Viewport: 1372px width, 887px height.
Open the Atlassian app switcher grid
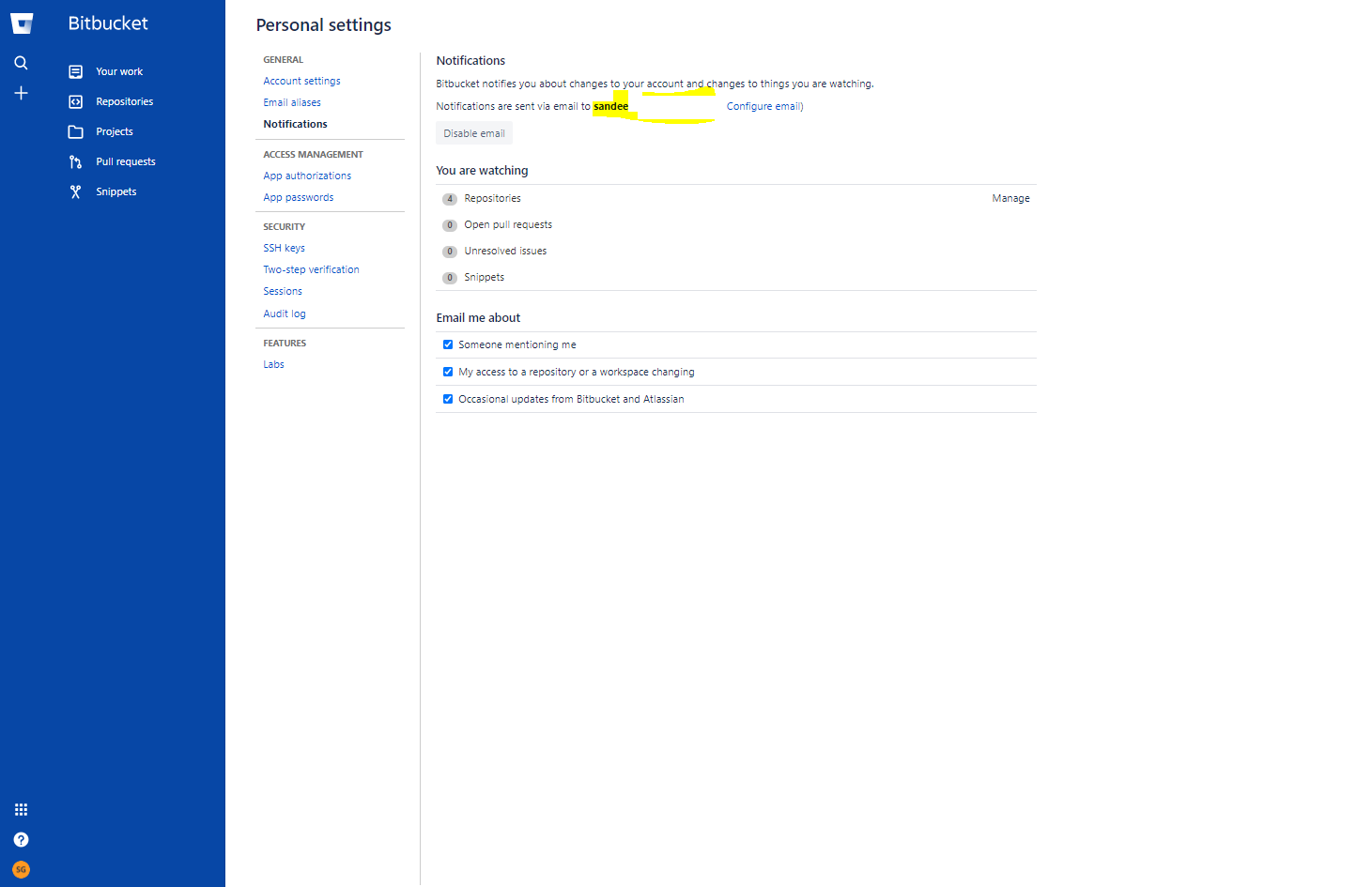pyautogui.click(x=21, y=809)
